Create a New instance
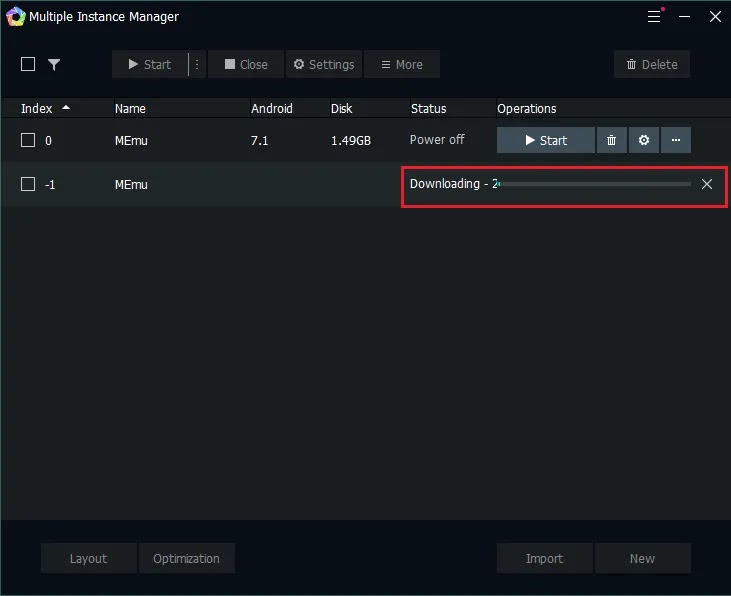Screen dimensions: 731x596 tap(642, 558)
